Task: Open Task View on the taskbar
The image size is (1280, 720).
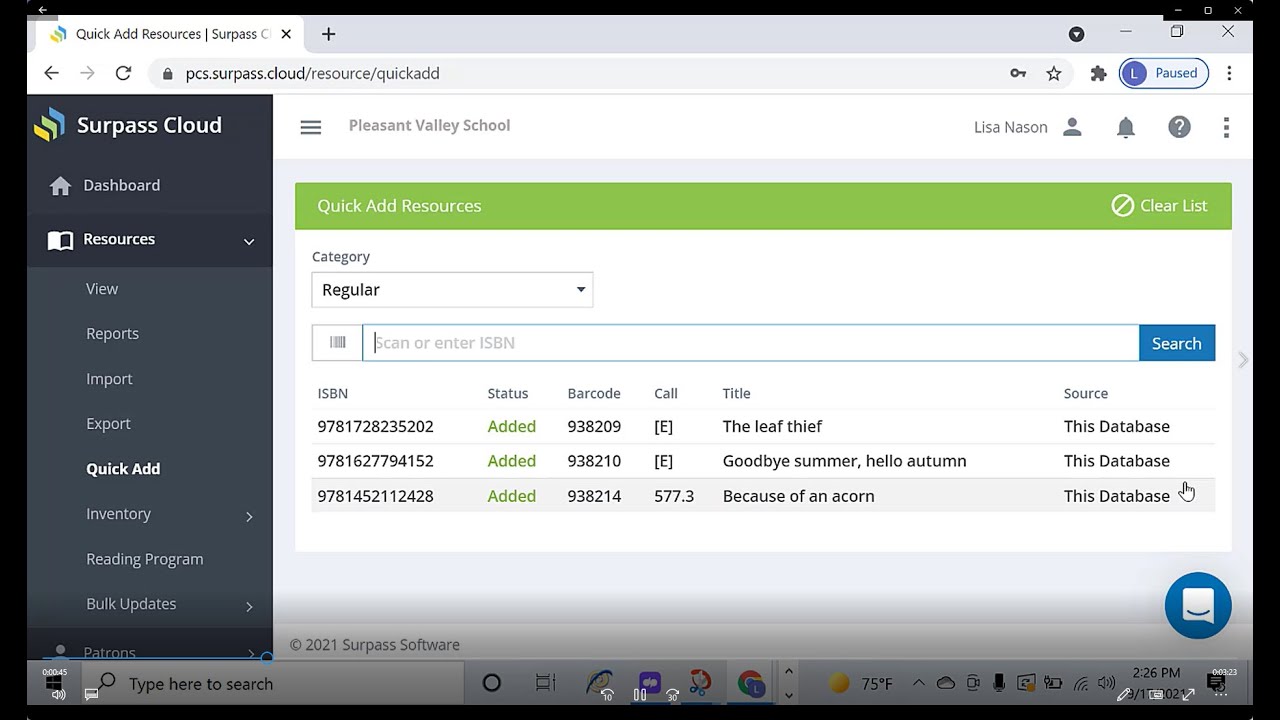Action: point(545,683)
